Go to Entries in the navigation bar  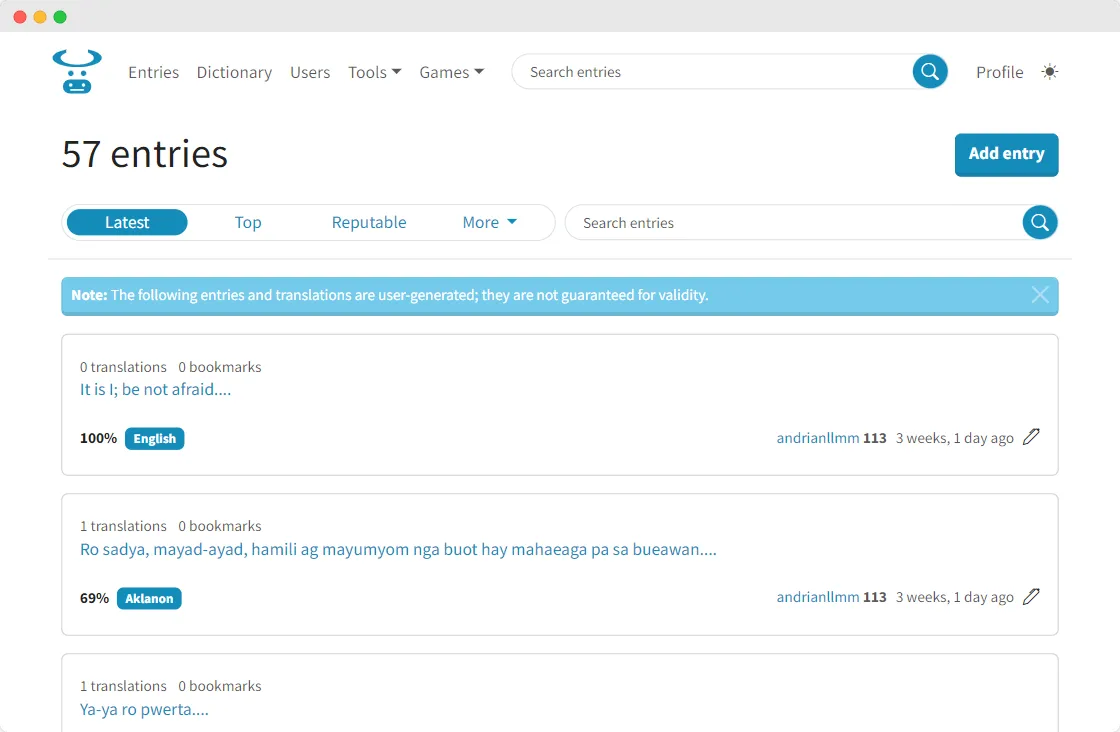tap(154, 72)
